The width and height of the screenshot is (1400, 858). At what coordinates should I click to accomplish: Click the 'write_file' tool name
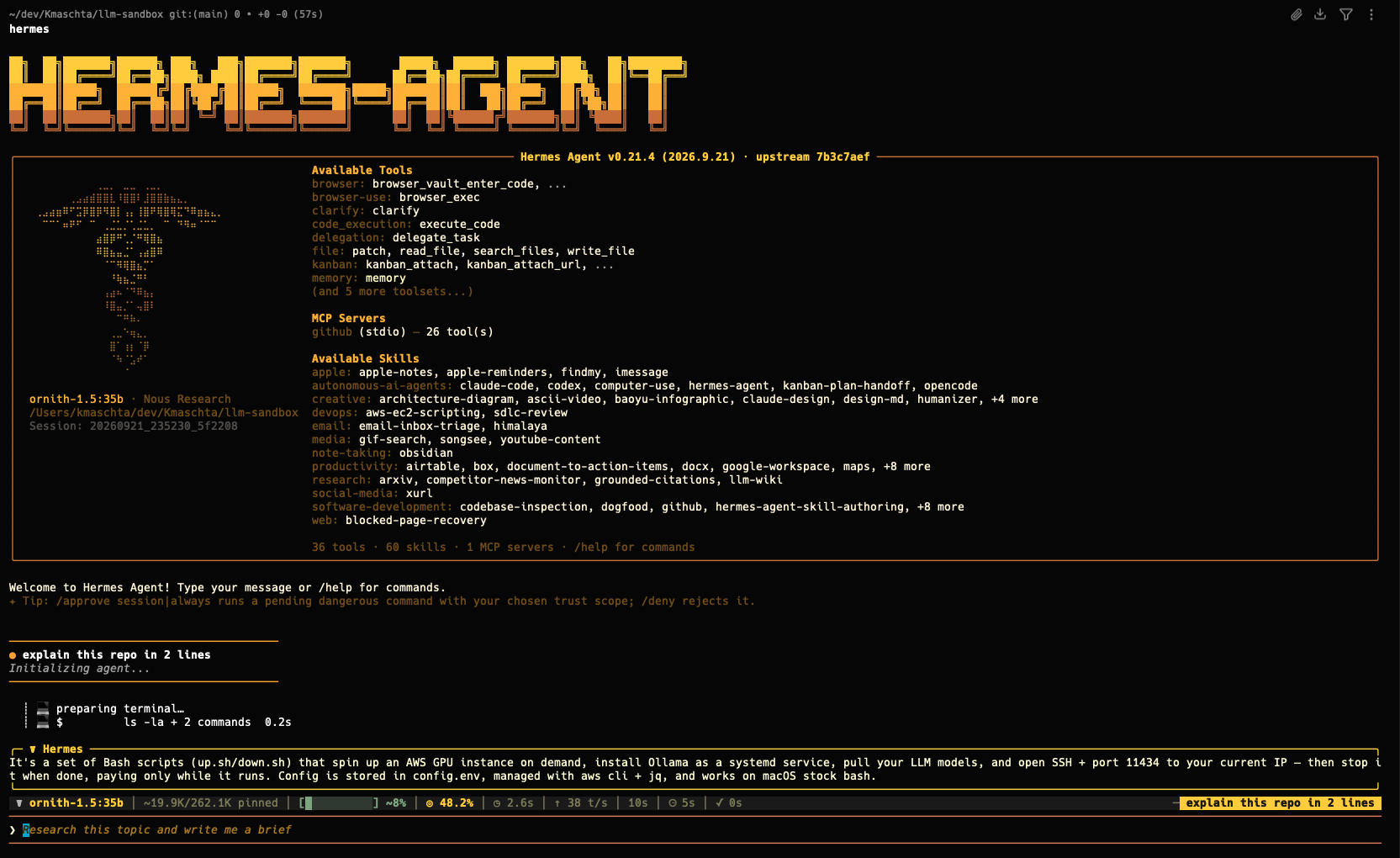point(601,252)
